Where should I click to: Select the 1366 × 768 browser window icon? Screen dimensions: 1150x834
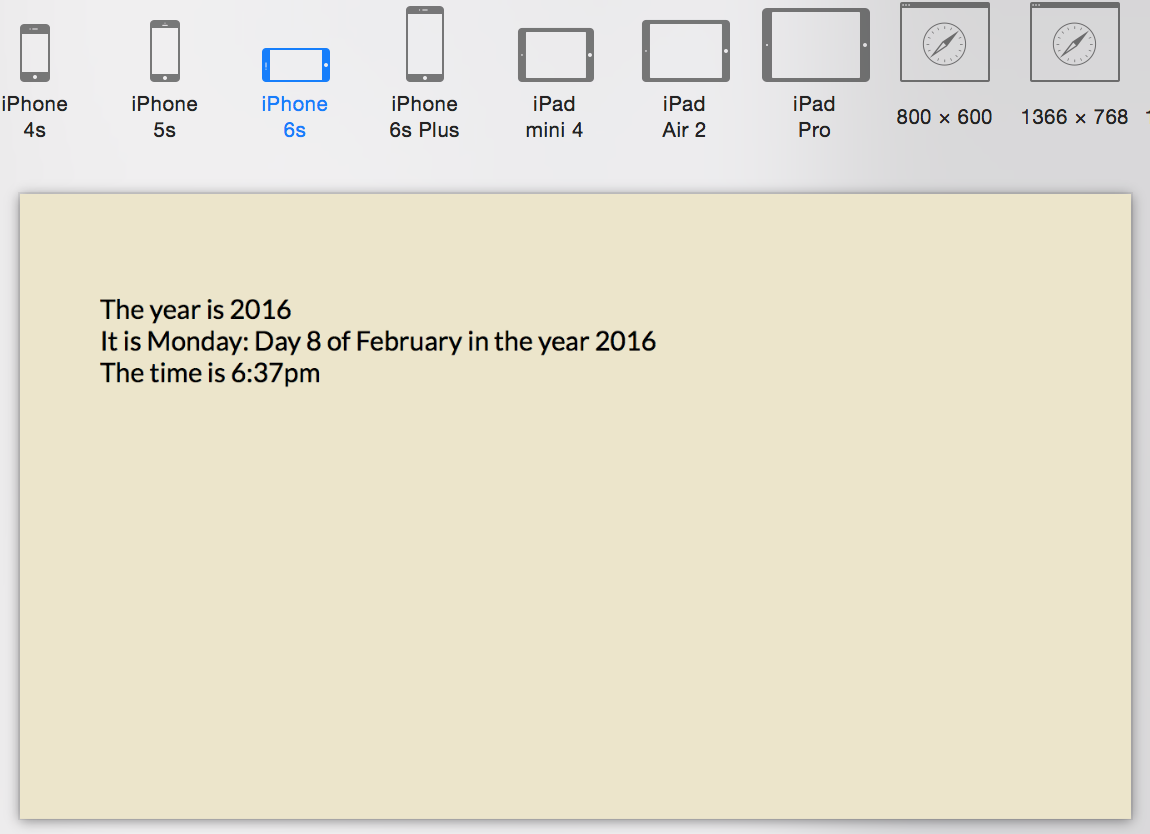tap(1075, 42)
